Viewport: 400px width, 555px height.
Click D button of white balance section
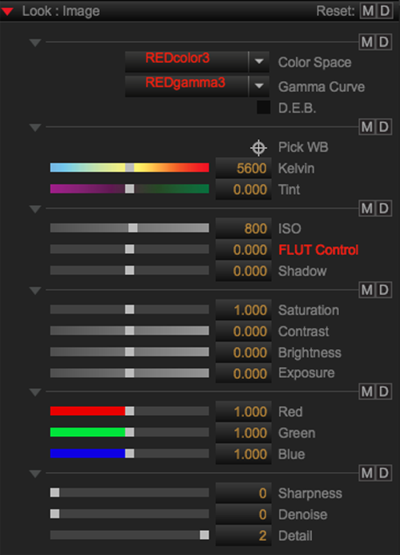point(384,127)
